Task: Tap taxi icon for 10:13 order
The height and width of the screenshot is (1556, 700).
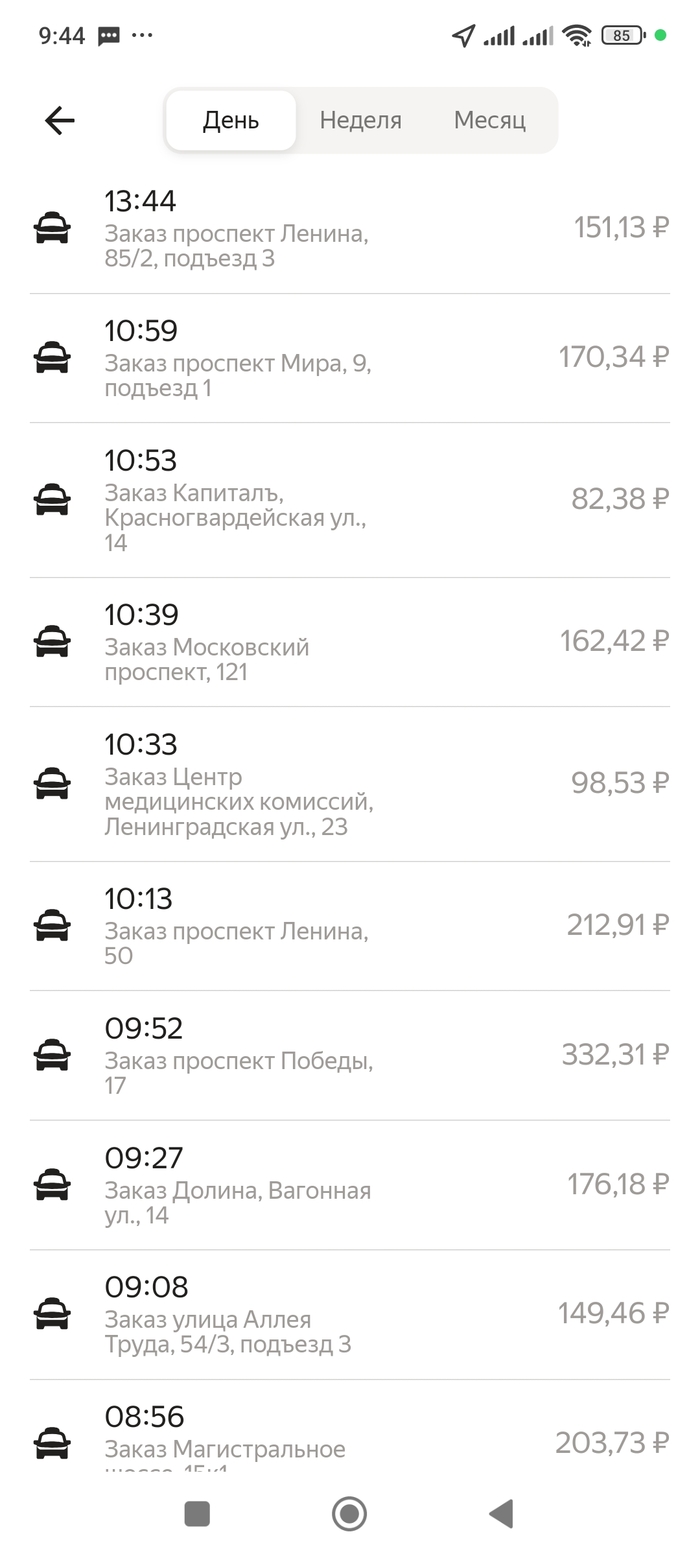Action: pyautogui.click(x=52, y=925)
